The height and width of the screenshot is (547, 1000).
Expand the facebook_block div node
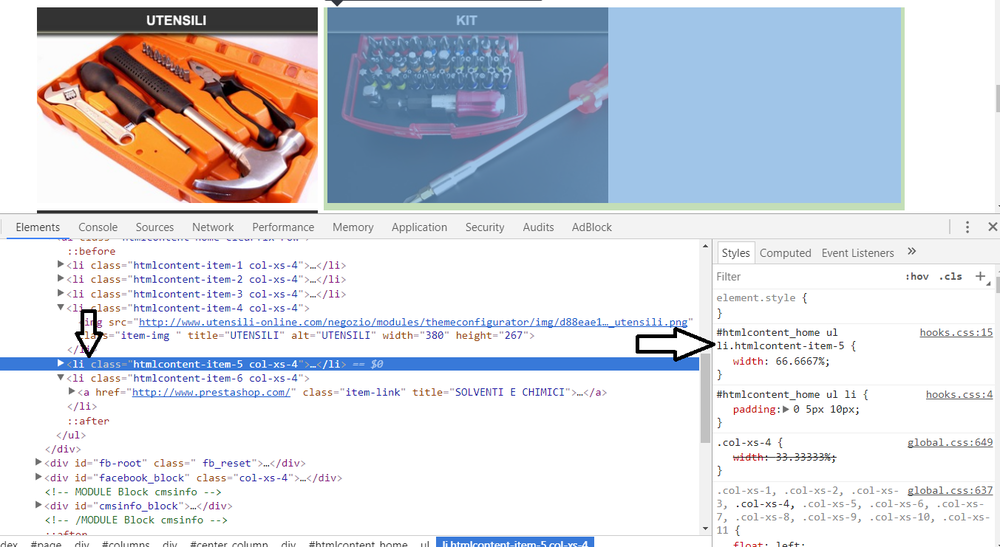pyautogui.click(x=38, y=477)
